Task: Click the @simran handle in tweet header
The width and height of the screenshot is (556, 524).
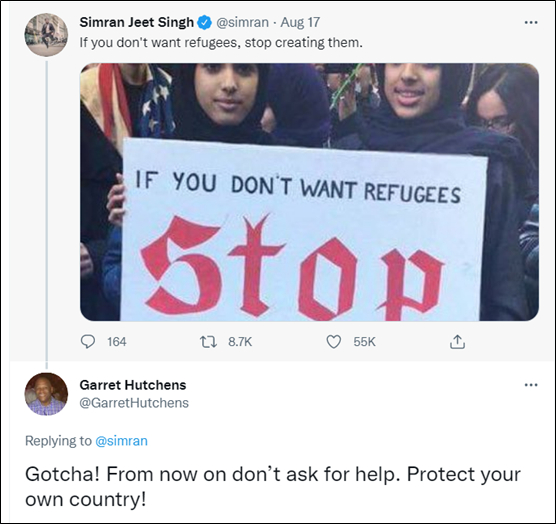Action: coord(242,23)
